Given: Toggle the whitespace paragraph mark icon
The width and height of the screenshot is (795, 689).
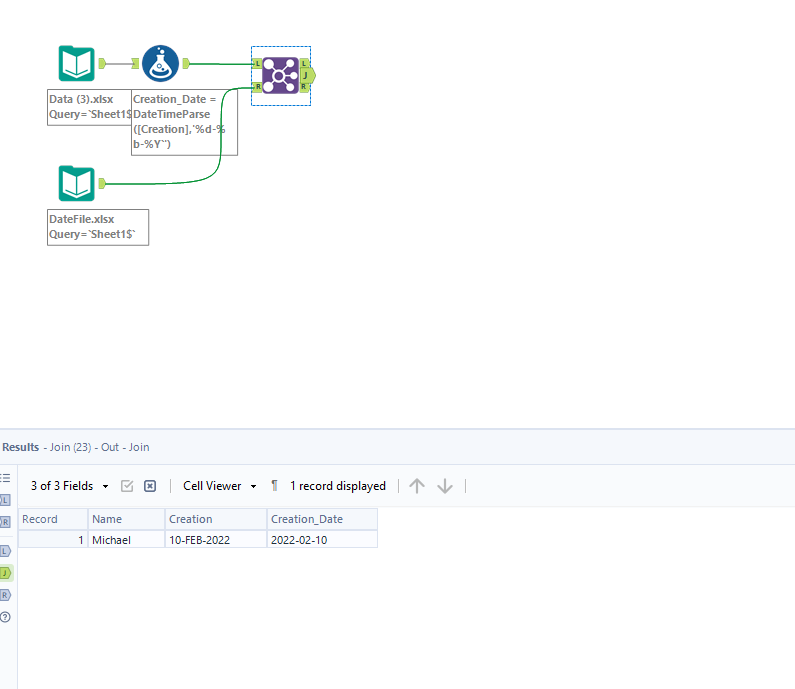Looking at the screenshot, I should [274, 486].
